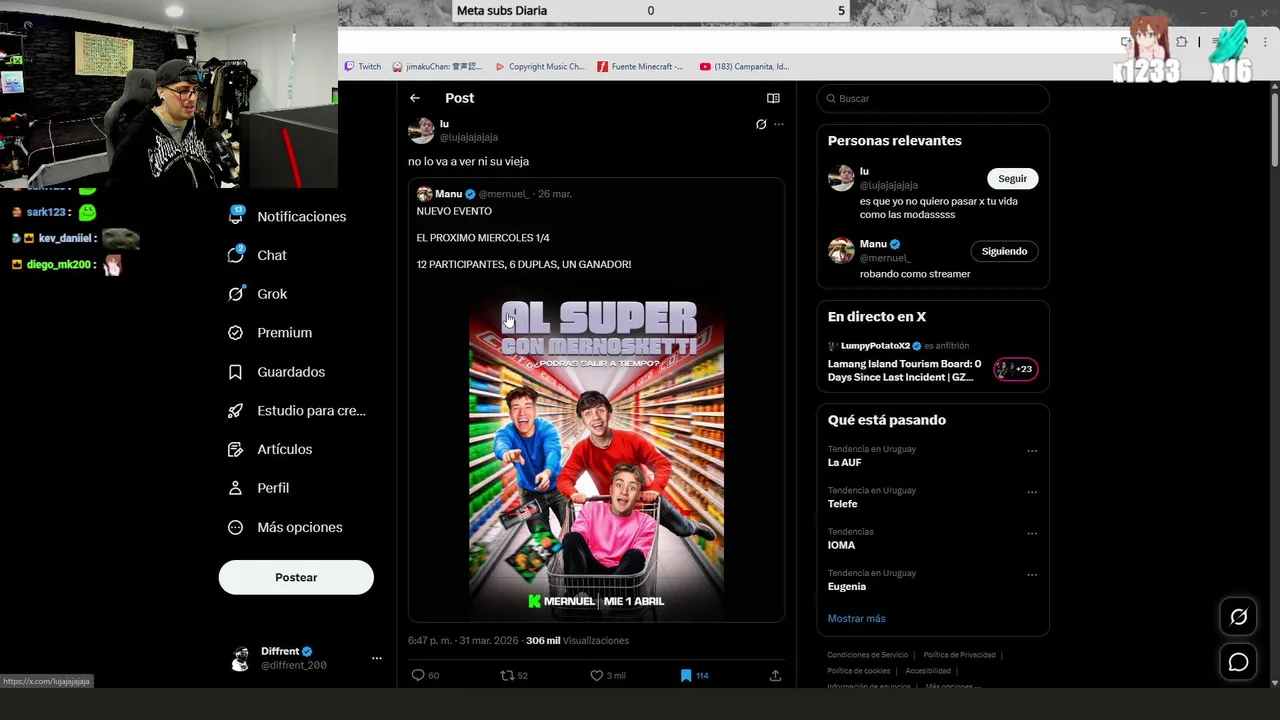Open the three-dot menu on lu's post

(779, 124)
